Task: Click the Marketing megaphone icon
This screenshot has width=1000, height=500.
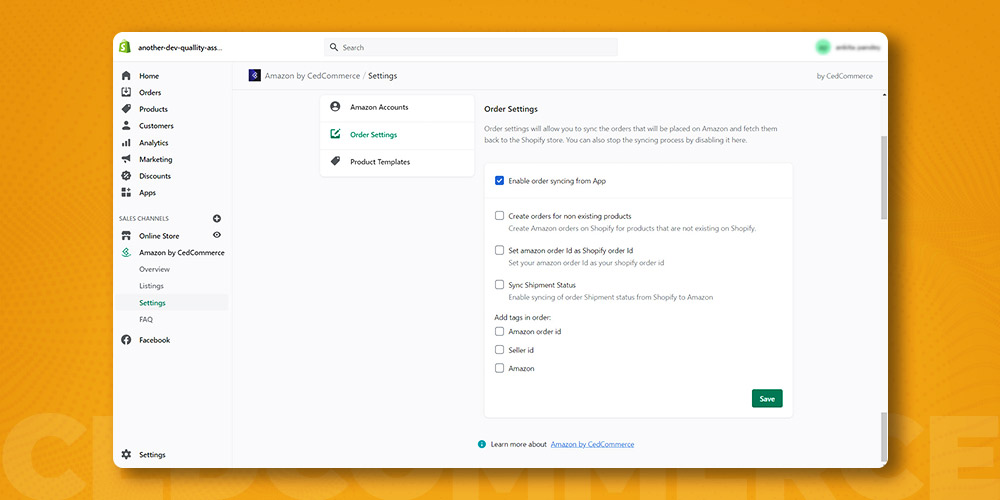Action: pos(126,159)
